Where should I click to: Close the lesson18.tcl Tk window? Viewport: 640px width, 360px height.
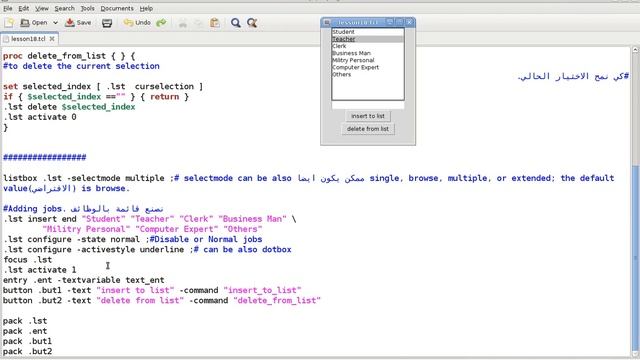pos(410,22)
